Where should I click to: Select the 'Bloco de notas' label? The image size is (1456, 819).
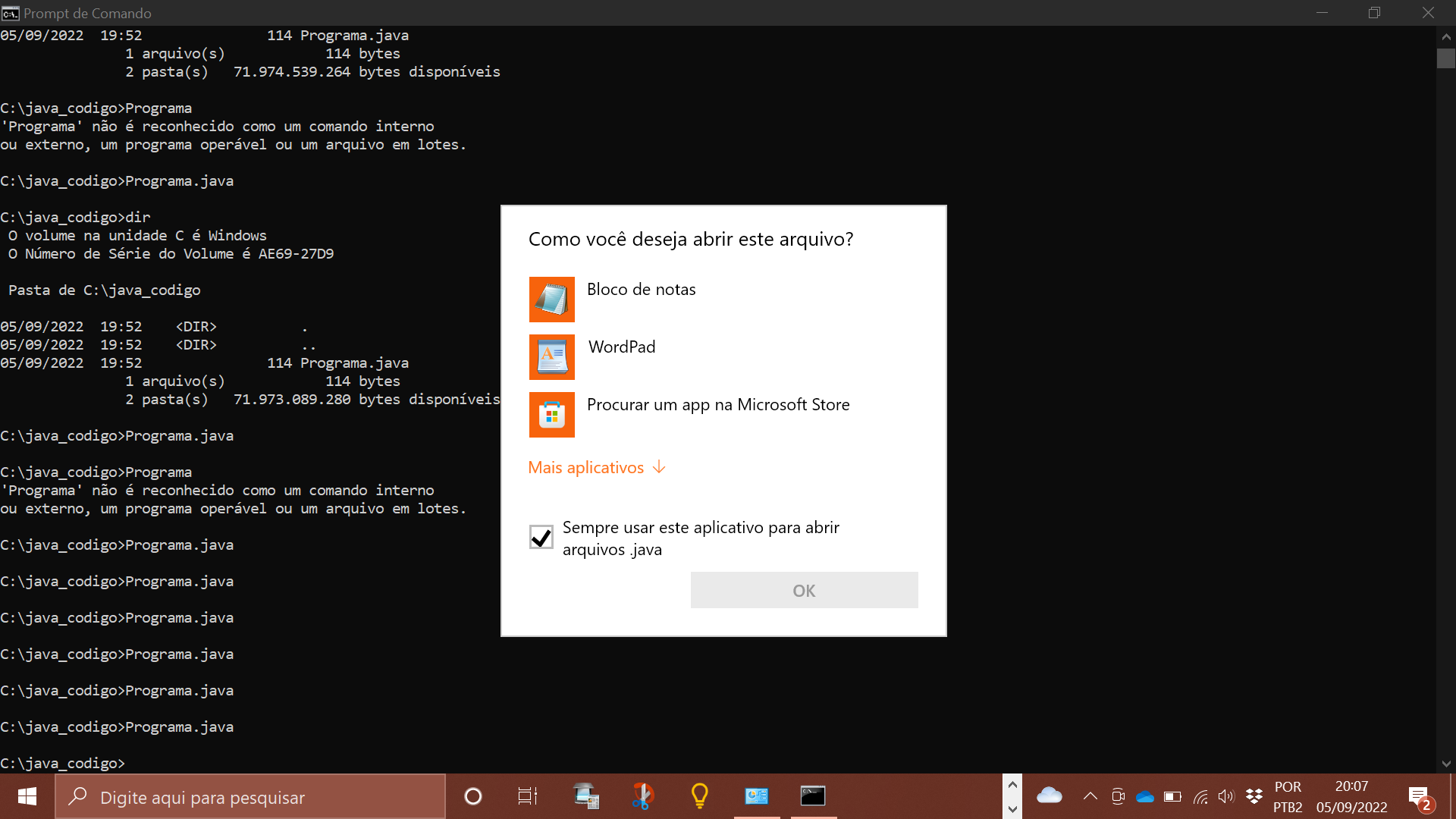click(x=641, y=289)
